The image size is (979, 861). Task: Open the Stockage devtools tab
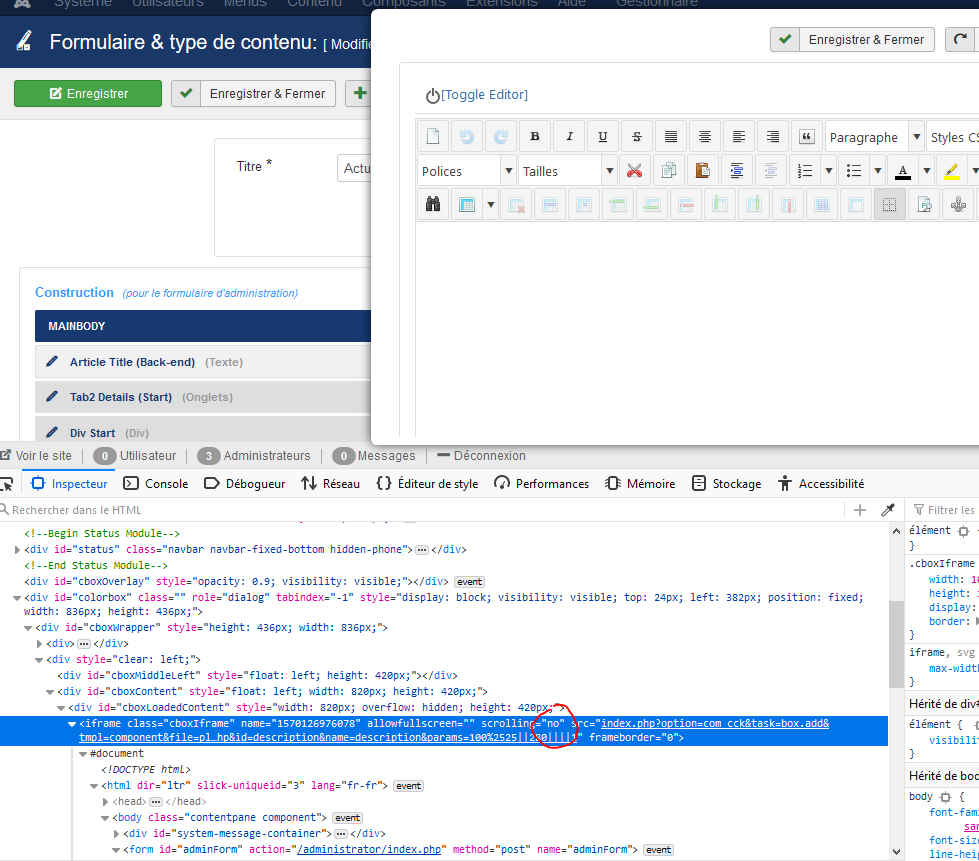click(x=727, y=484)
